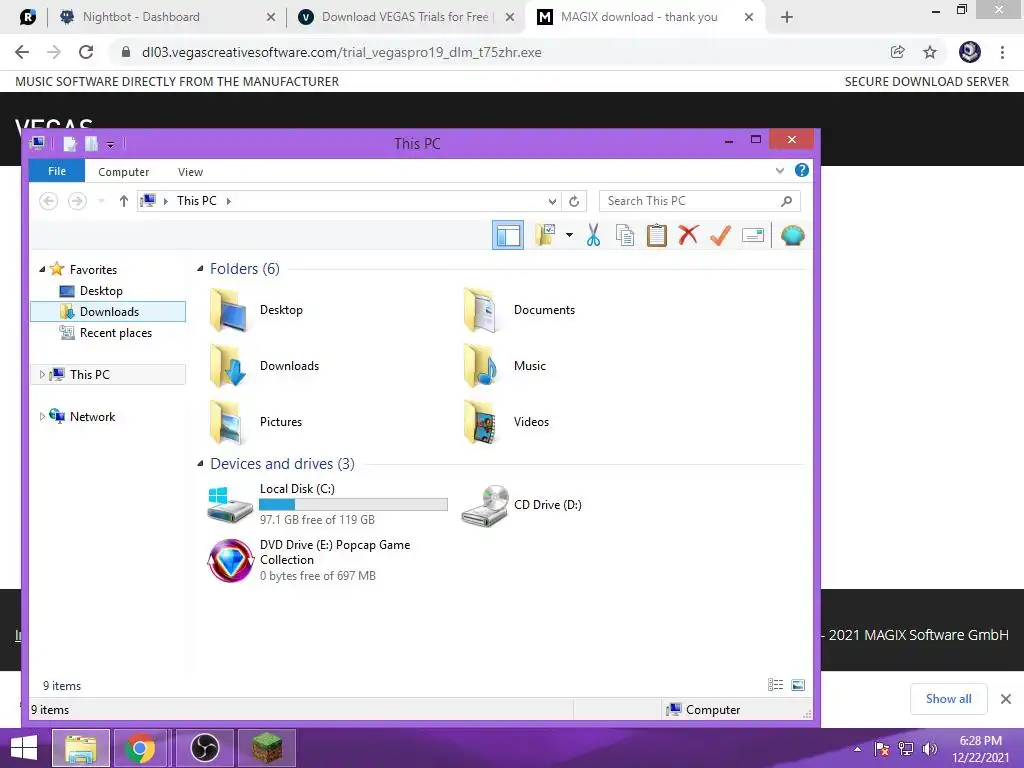Click Show all downloads button

(948, 699)
